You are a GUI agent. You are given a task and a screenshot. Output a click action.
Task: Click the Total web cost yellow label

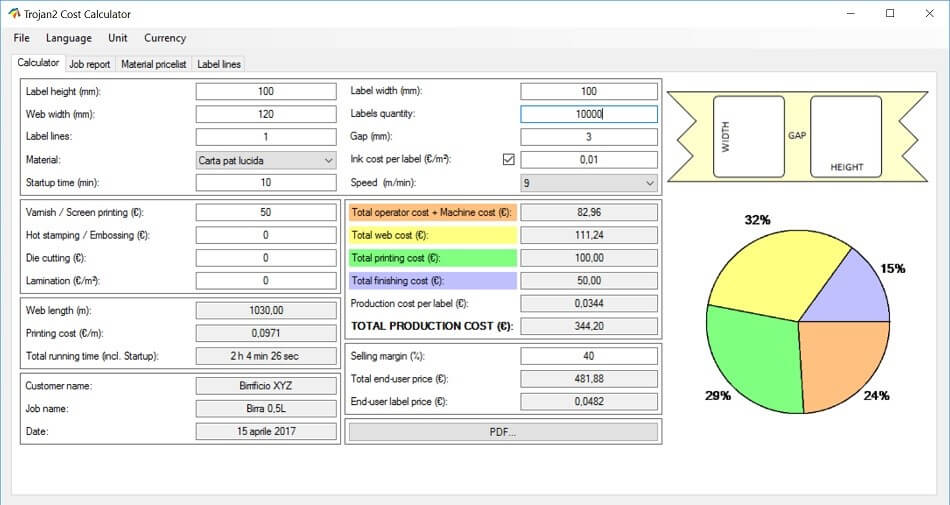click(433, 235)
